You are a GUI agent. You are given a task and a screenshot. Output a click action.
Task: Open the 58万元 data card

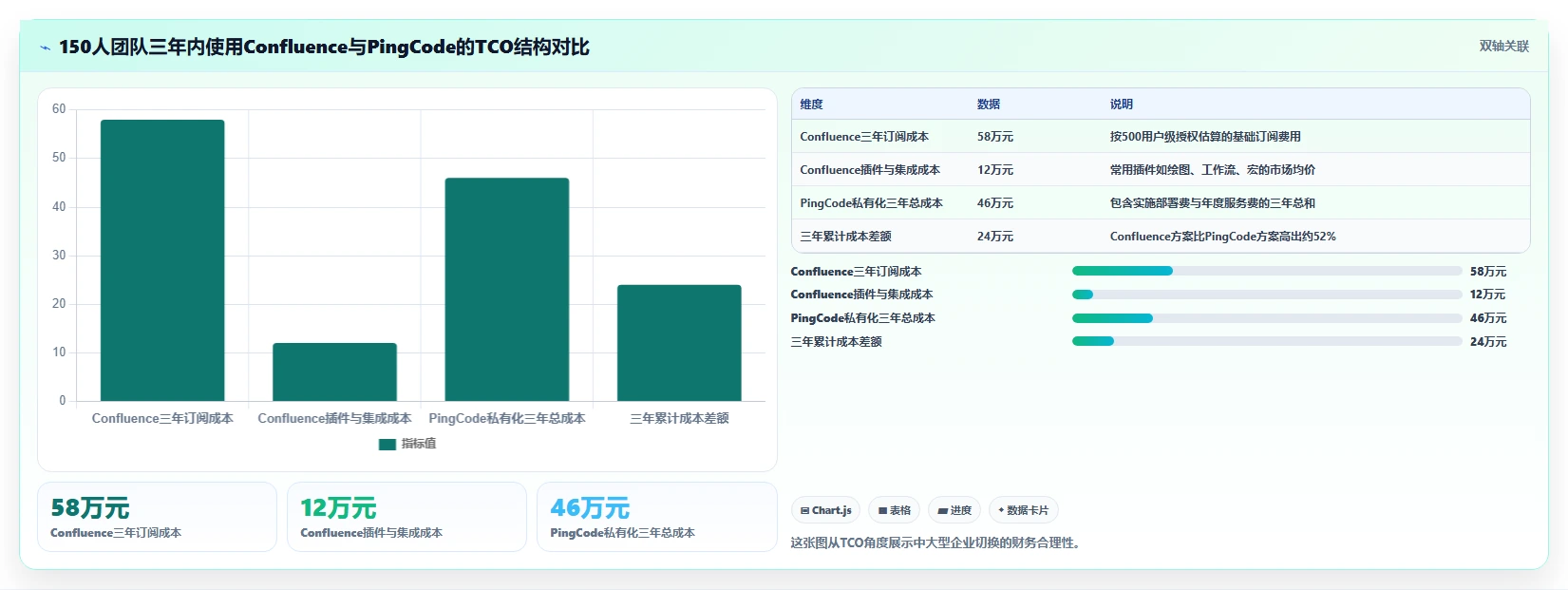tap(157, 517)
